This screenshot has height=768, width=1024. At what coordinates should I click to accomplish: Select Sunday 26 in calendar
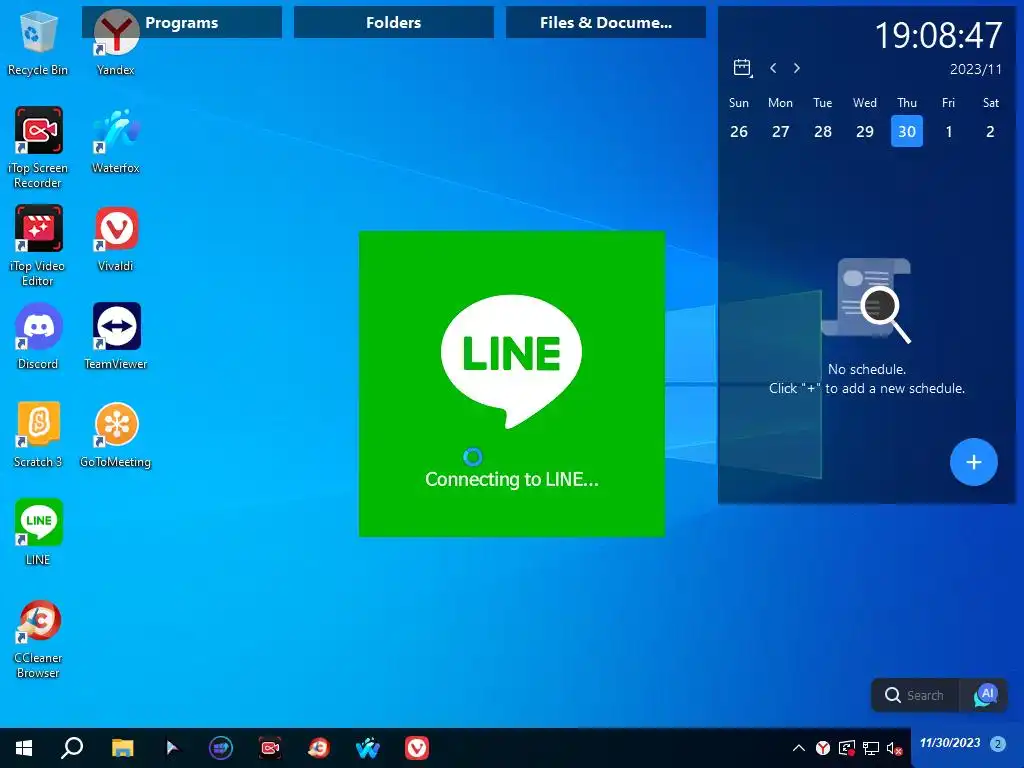pyautogui.click(x=739, y=131)
